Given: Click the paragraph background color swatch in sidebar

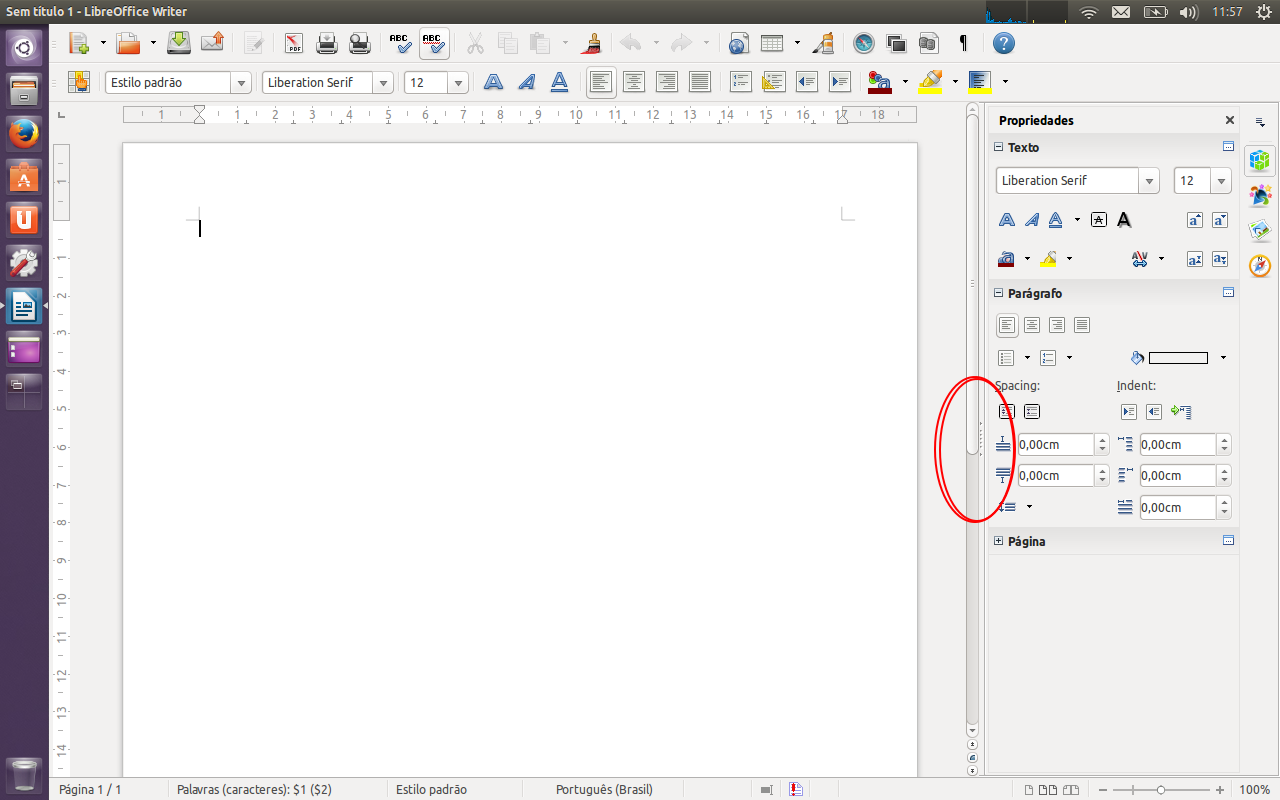Looking at the screenshot, I should pos(1178,358).
